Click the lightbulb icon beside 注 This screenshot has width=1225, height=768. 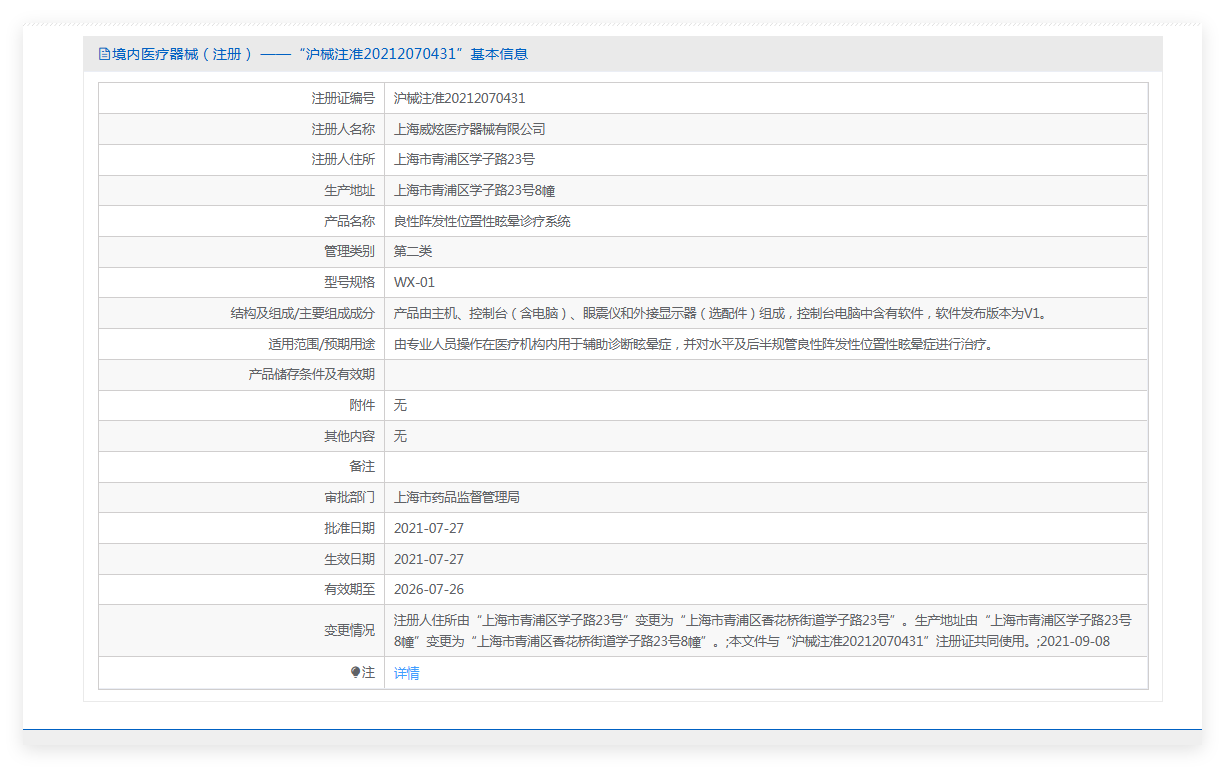[355, 673]
